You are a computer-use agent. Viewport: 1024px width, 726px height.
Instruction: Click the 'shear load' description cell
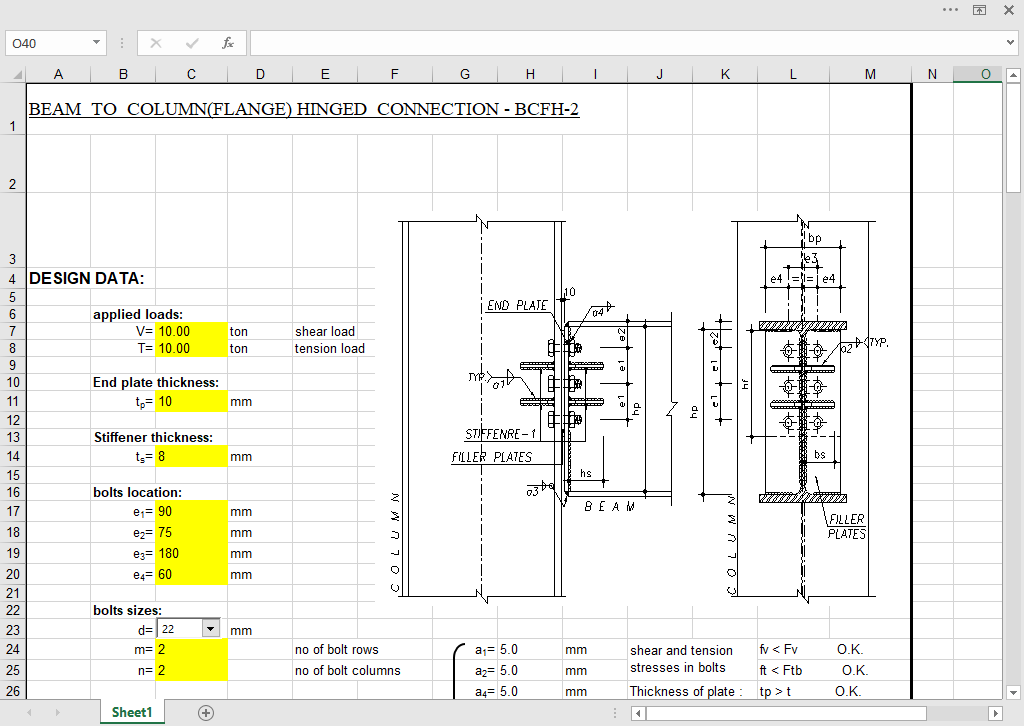click(x=325, y=332)
